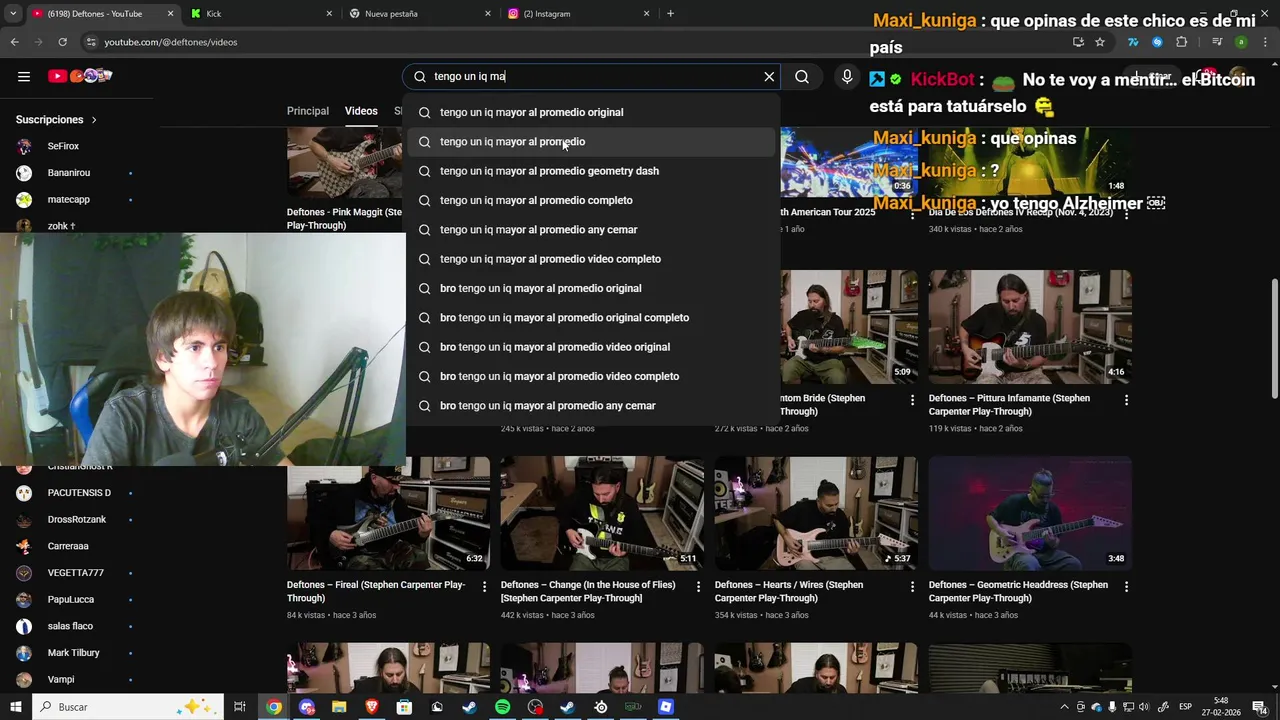Open Brave browser from taskbar
1280x720 pixels.
372,707
